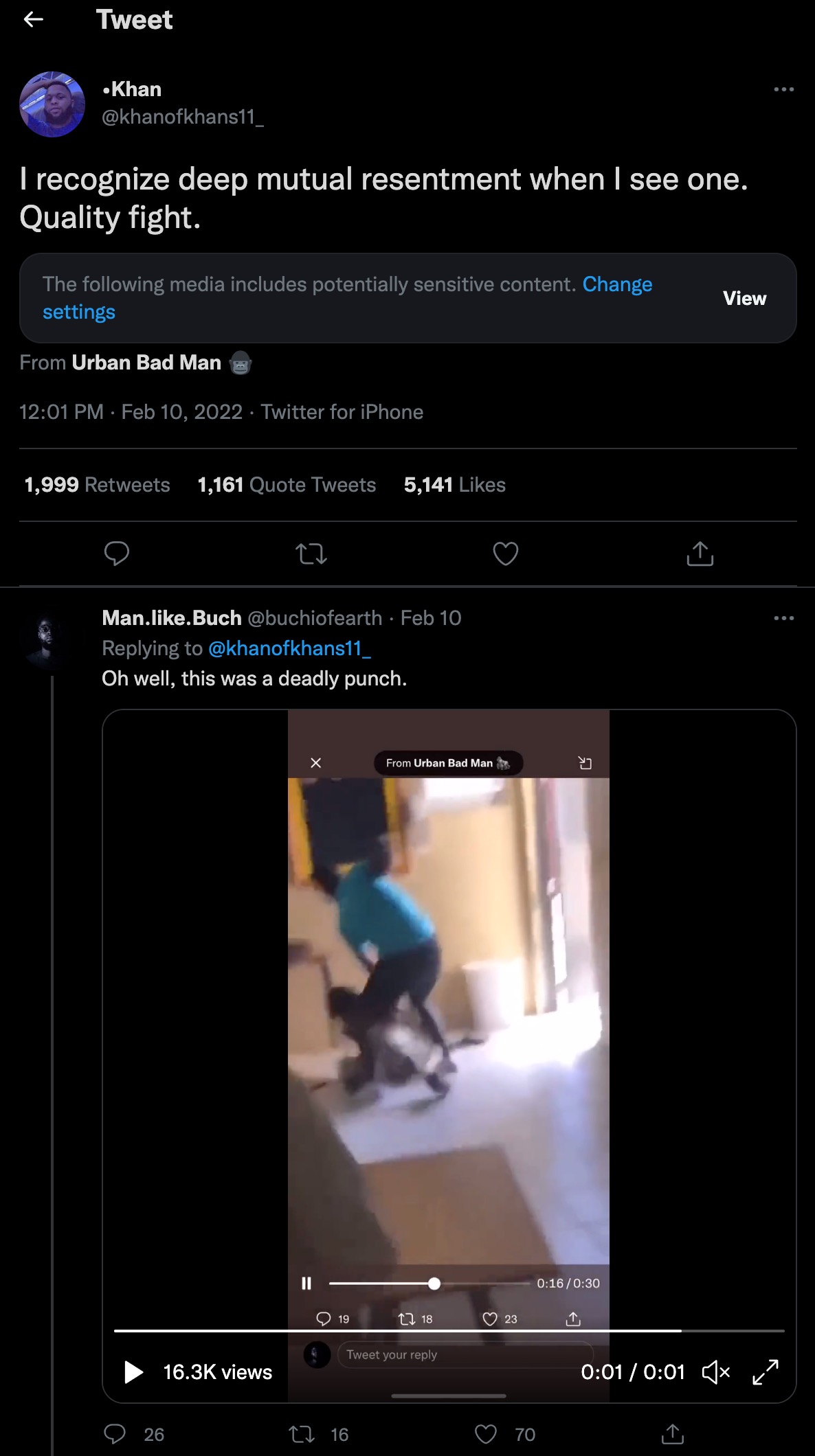Screen dimensions: 815x1456
Task: Play the reply video
Action: [133, 1372]
